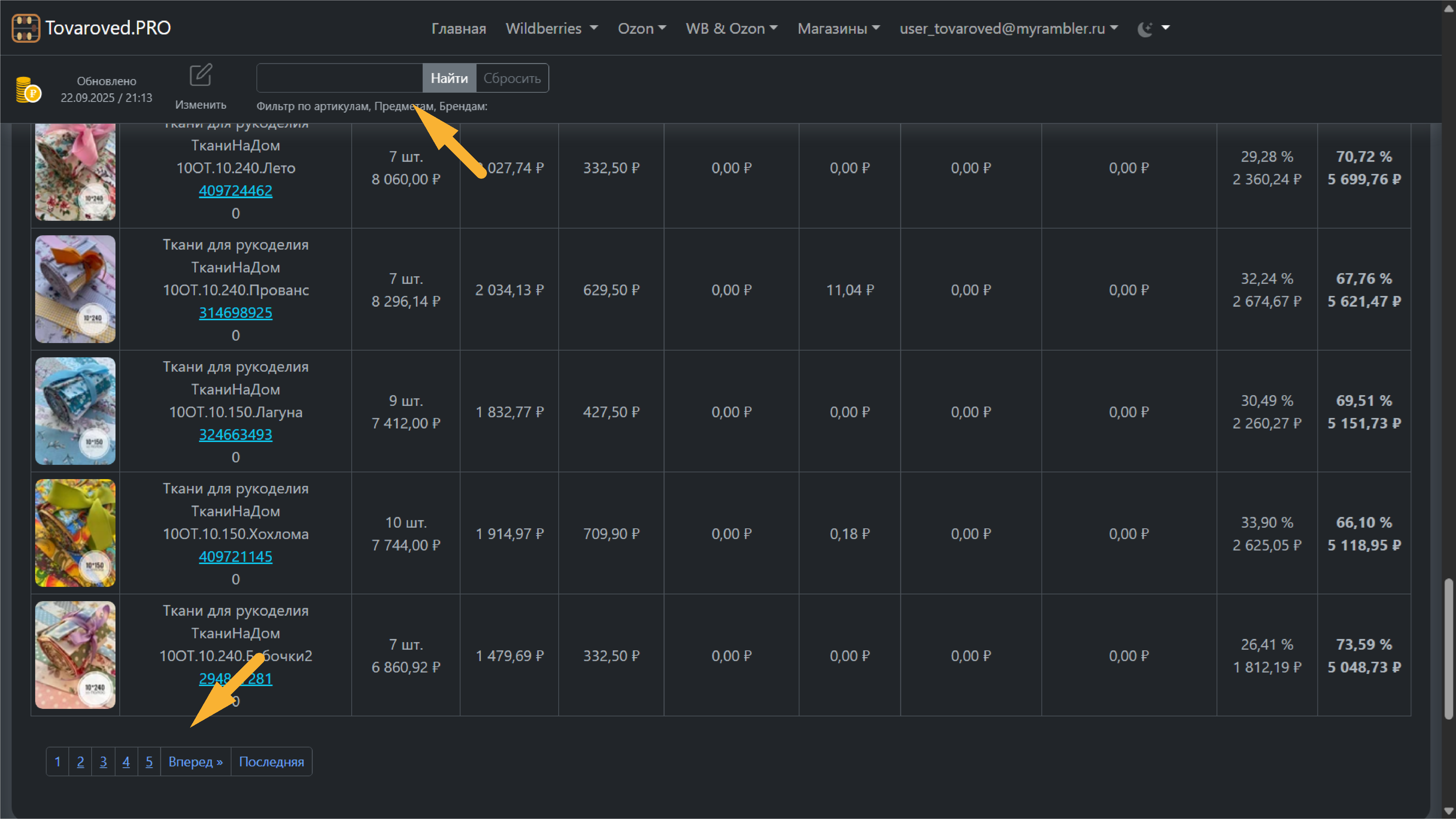1456x819 pixels.
Task: Click the article filter input field
Action: [x=339, y=78]
